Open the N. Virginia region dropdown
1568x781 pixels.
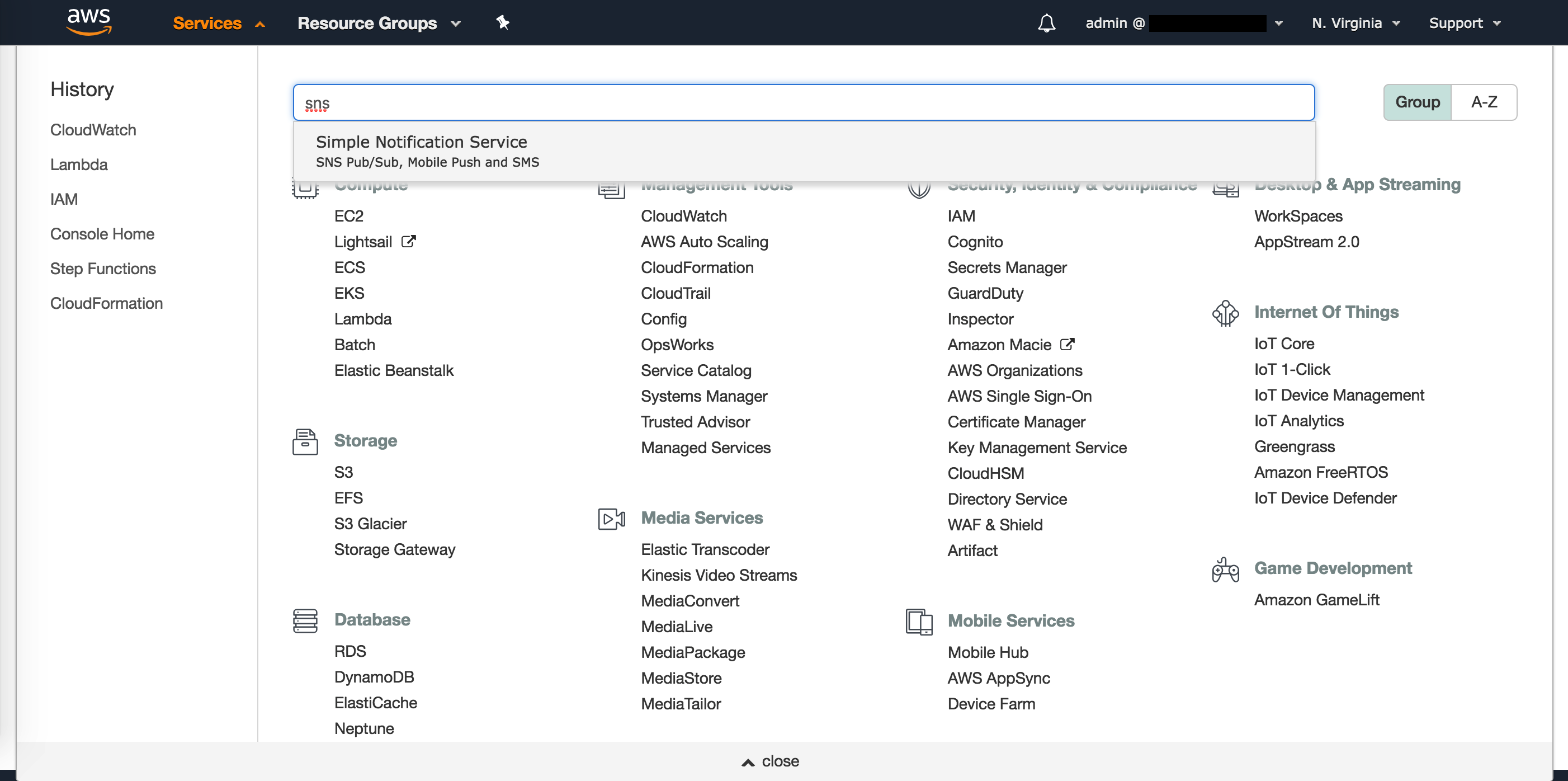coord(1356,23)
